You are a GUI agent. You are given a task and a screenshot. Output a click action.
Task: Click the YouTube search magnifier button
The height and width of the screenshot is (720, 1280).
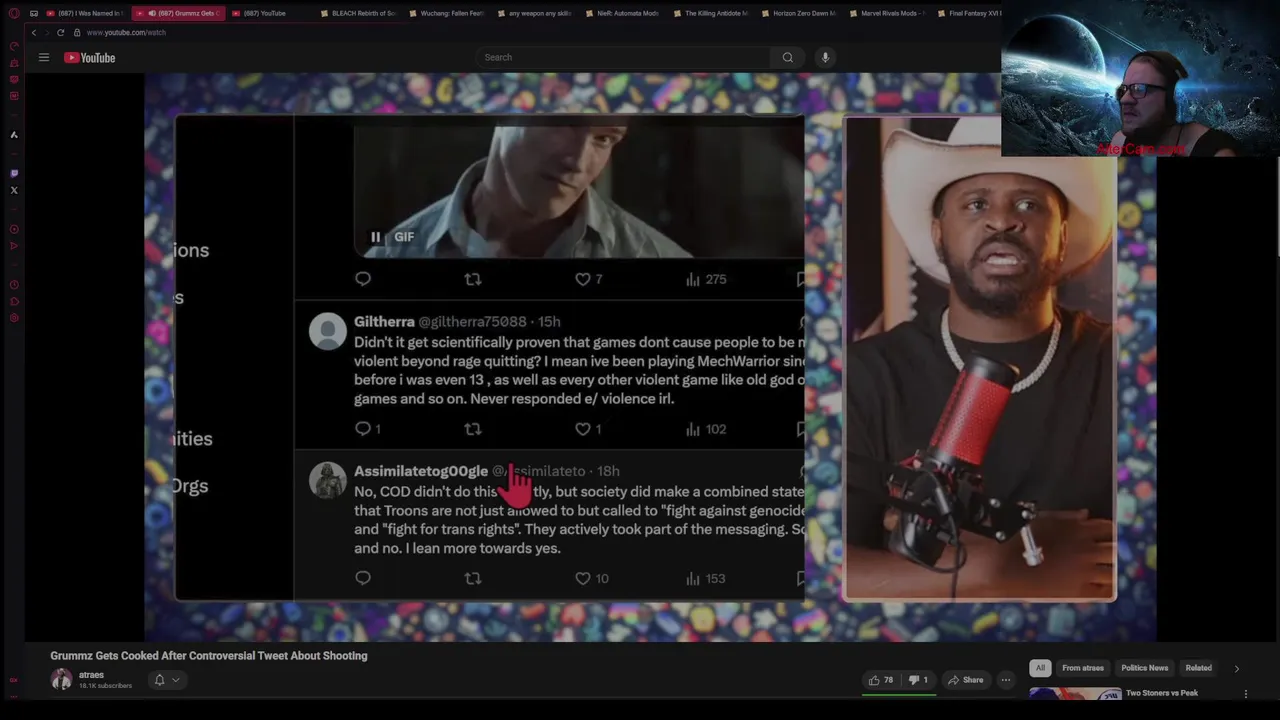(788, 57)
